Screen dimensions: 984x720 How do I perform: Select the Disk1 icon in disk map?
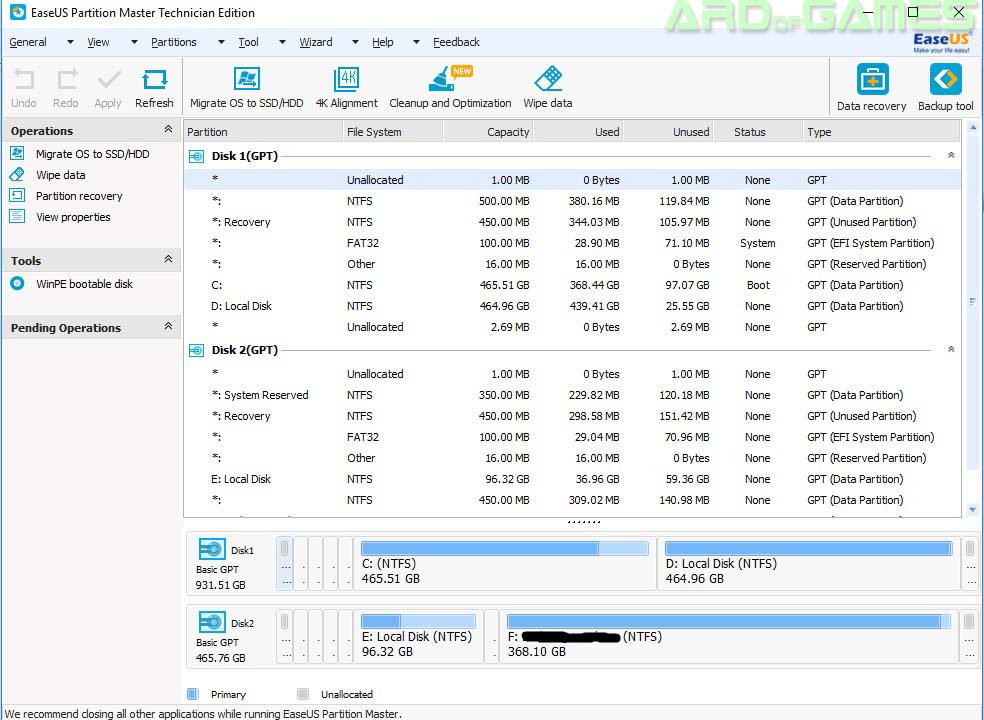point(212,549)
